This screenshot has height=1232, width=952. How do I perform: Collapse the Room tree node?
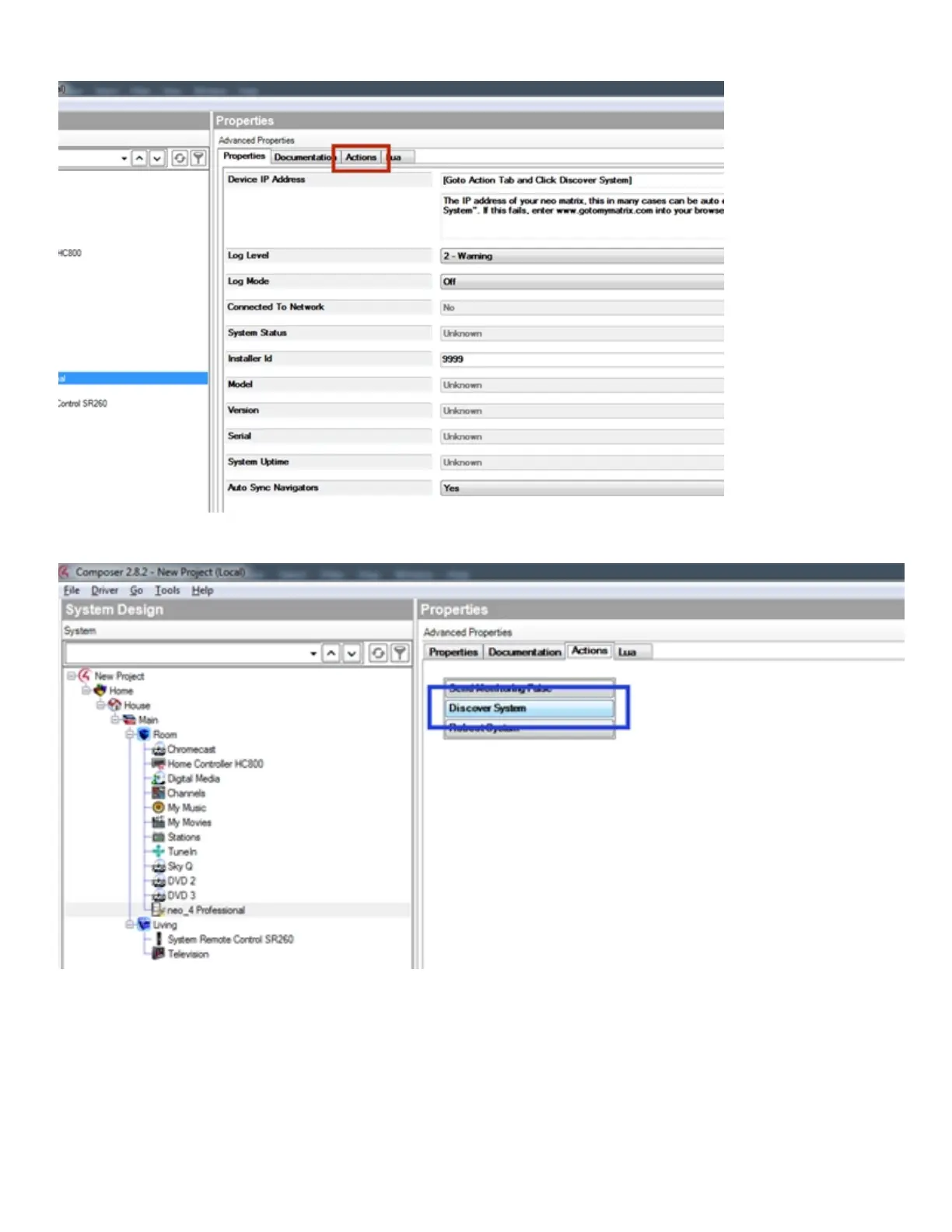pyautogui.click(x=130, y=734)
